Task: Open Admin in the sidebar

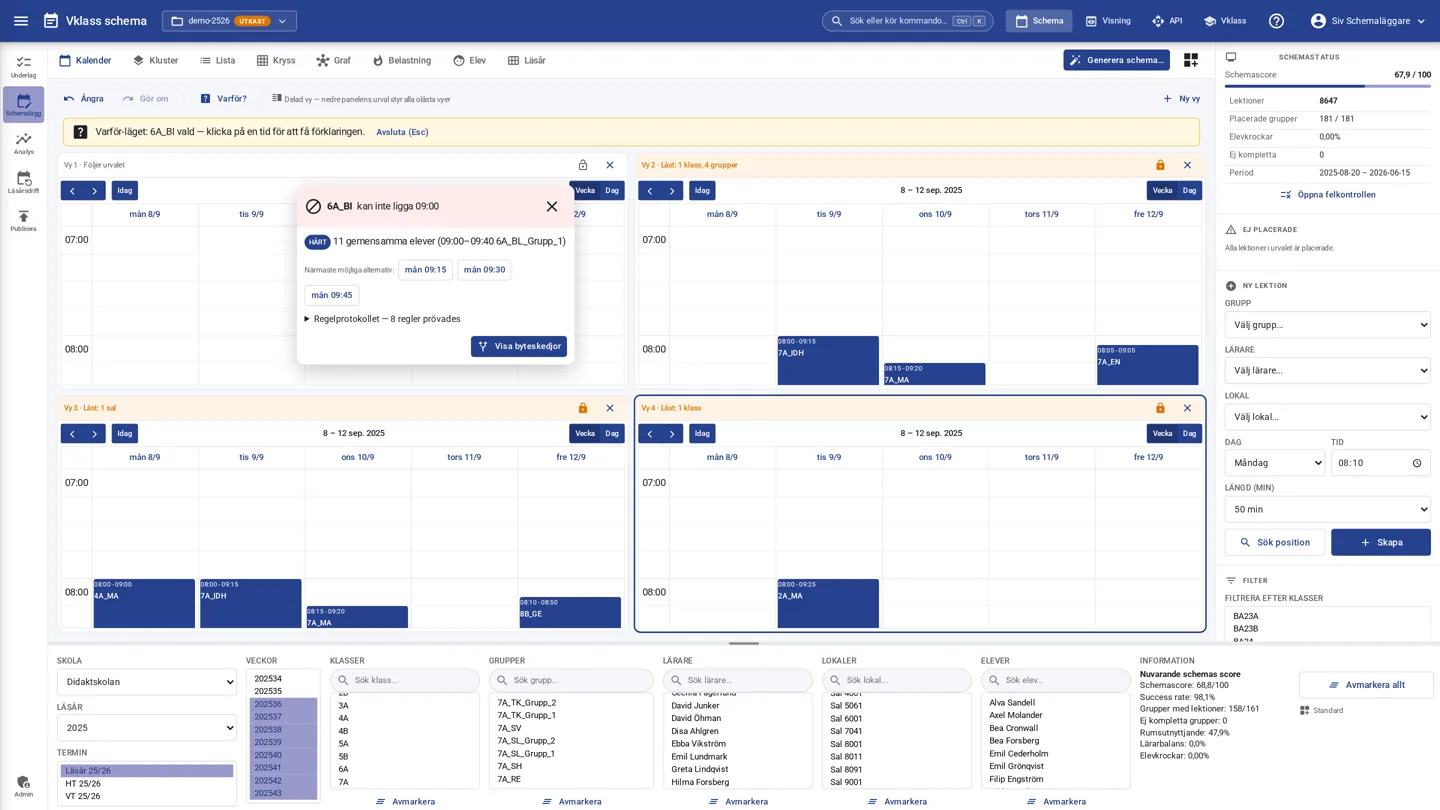Action: point(23,787)
